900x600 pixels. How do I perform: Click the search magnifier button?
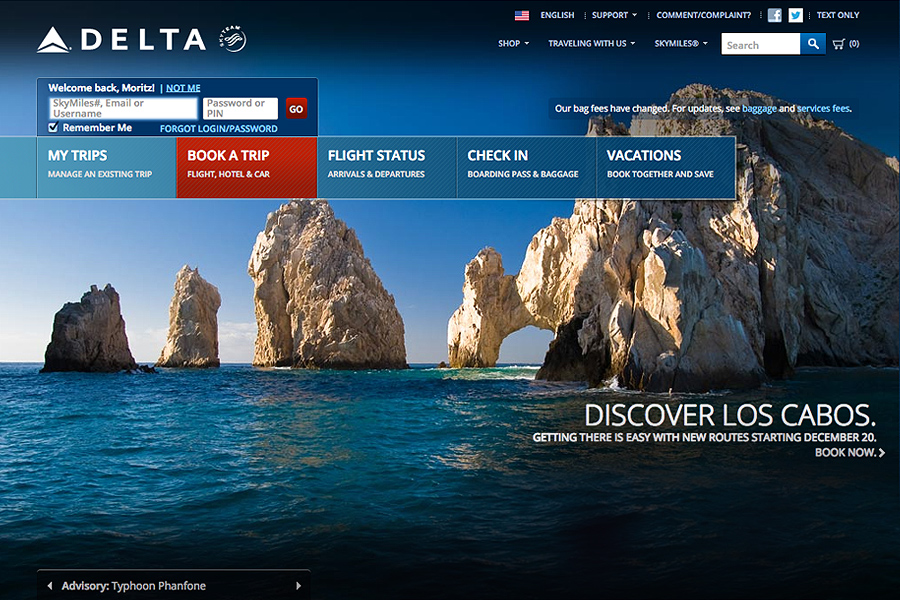(813, 44)
